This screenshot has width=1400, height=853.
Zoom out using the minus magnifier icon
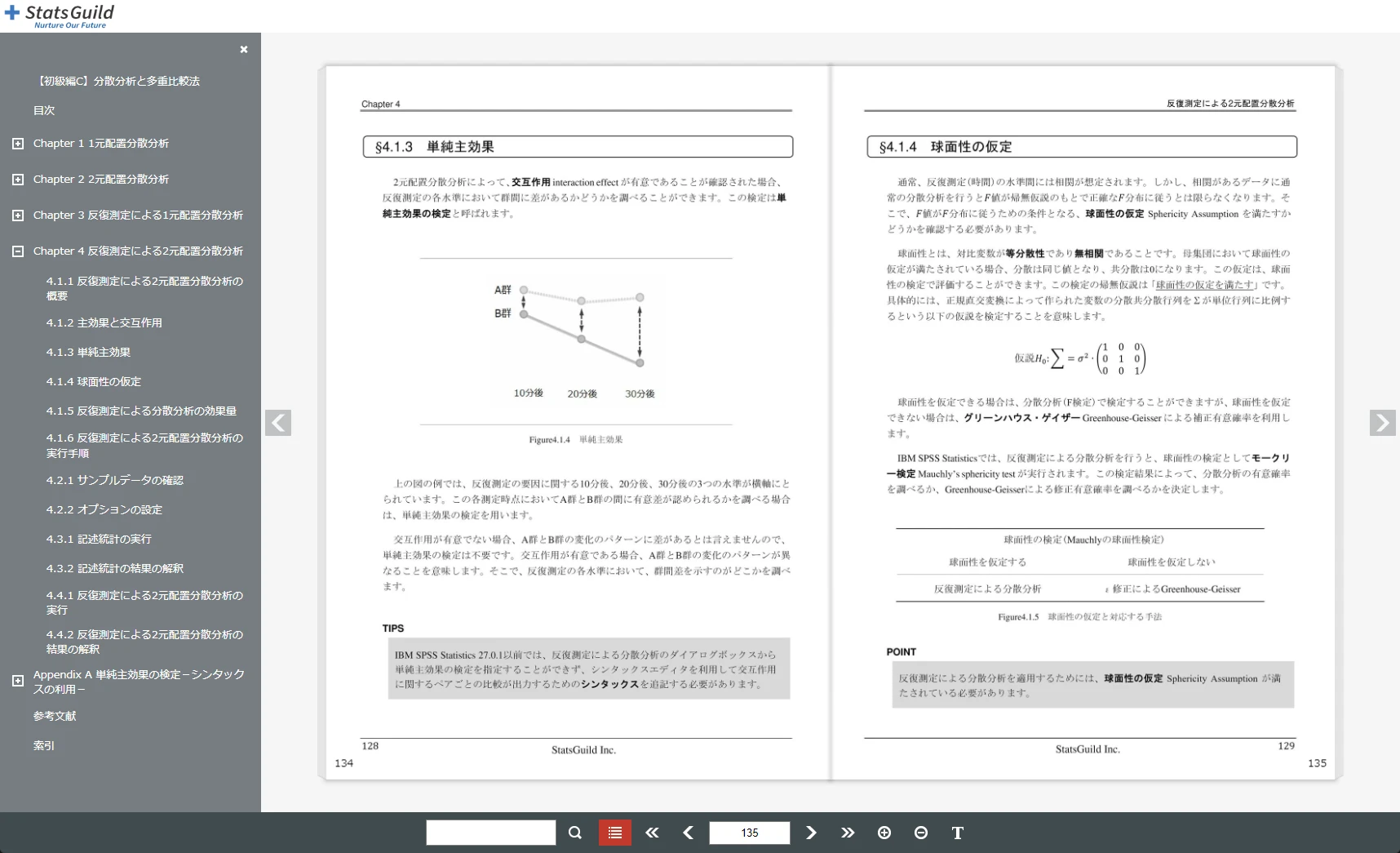(x=921, y=833)
